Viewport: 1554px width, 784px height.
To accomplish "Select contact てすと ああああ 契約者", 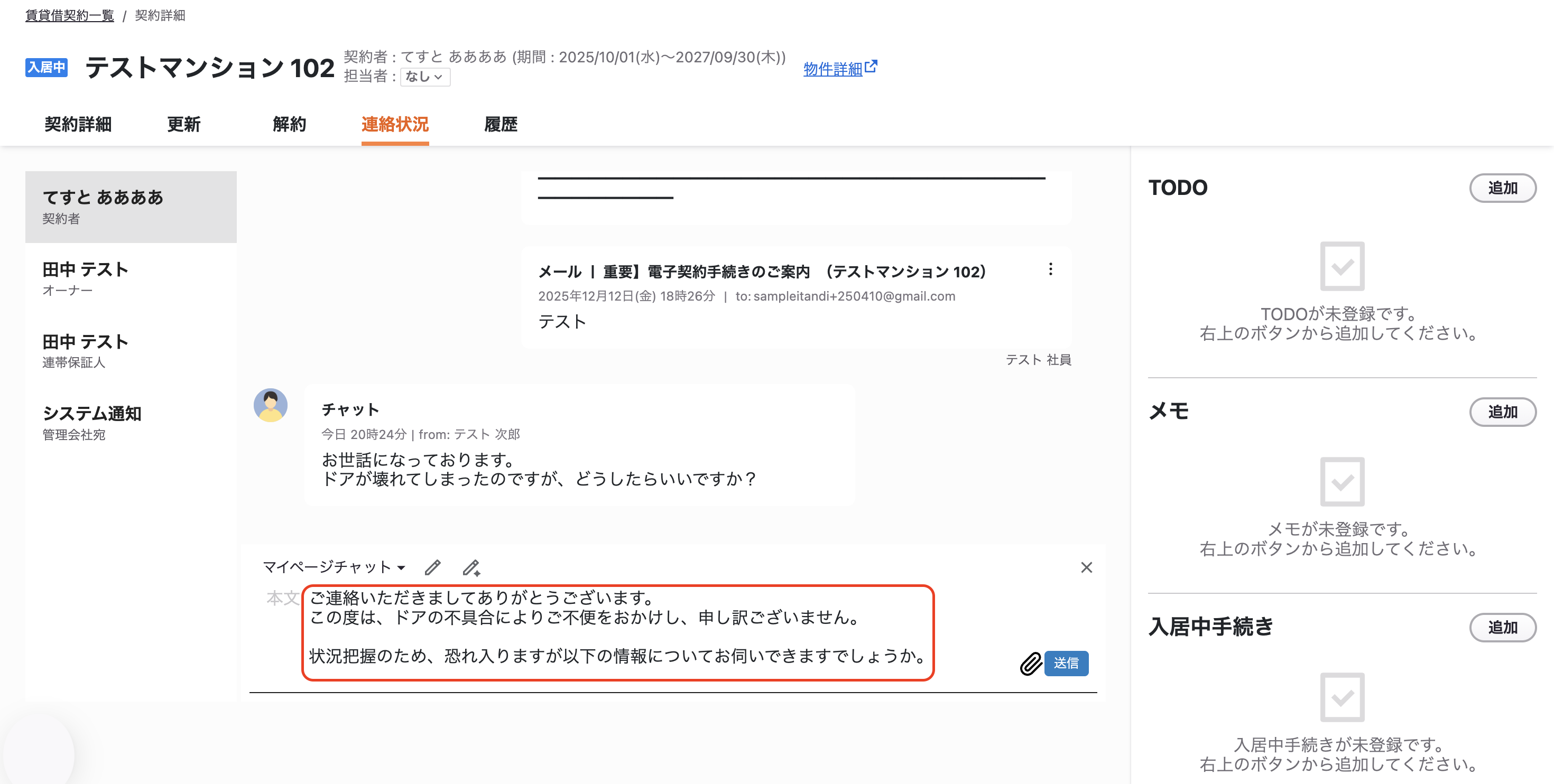I will (x=131, y=207).
